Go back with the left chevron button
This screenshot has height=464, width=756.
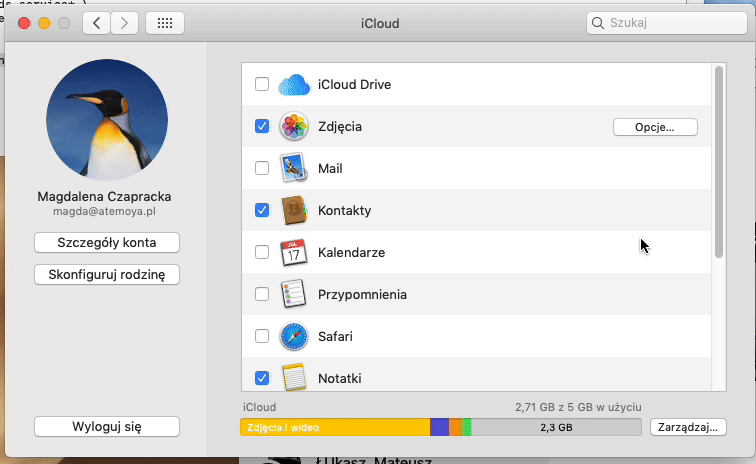click(x=96, y=23)
